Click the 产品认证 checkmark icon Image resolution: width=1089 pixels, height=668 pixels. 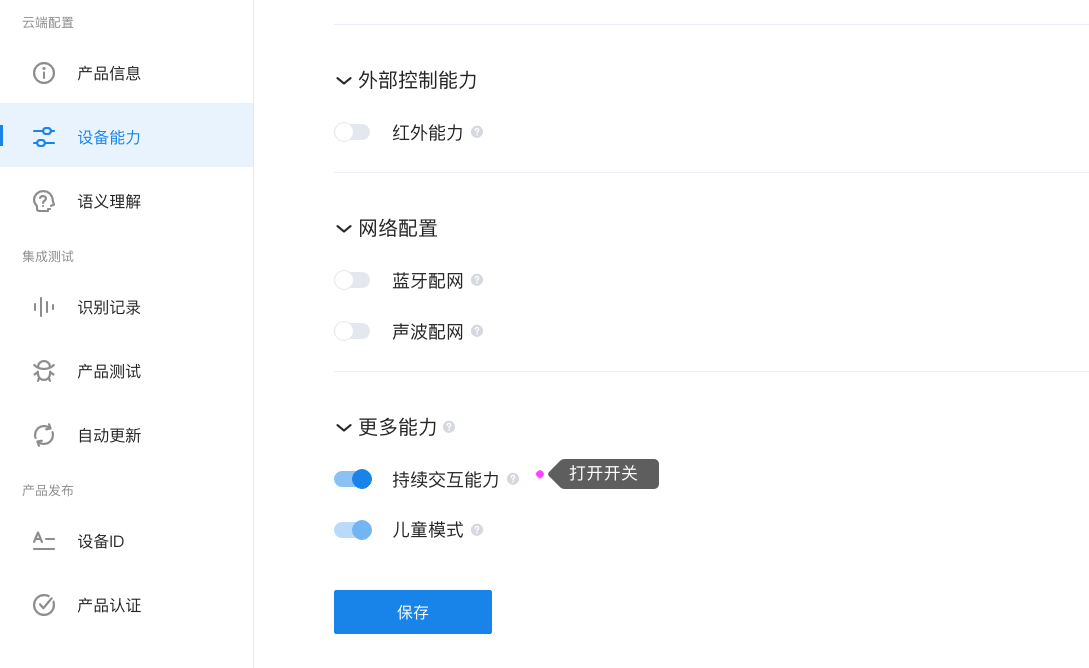tap(44, 605)
